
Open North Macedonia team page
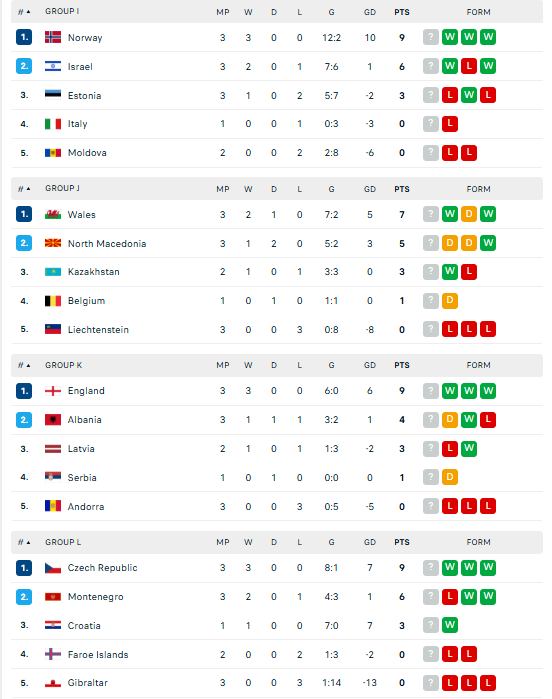(x=107, y=243)
